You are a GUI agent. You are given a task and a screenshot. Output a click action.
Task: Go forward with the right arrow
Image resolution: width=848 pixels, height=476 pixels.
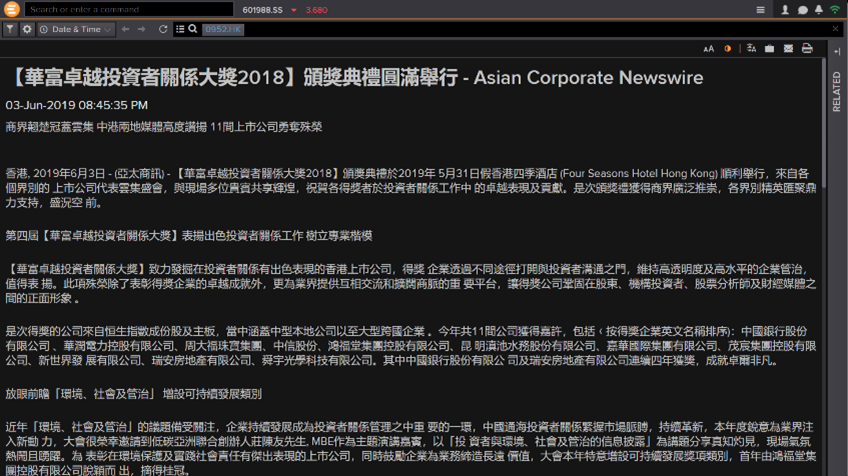(x=142, y=29)
